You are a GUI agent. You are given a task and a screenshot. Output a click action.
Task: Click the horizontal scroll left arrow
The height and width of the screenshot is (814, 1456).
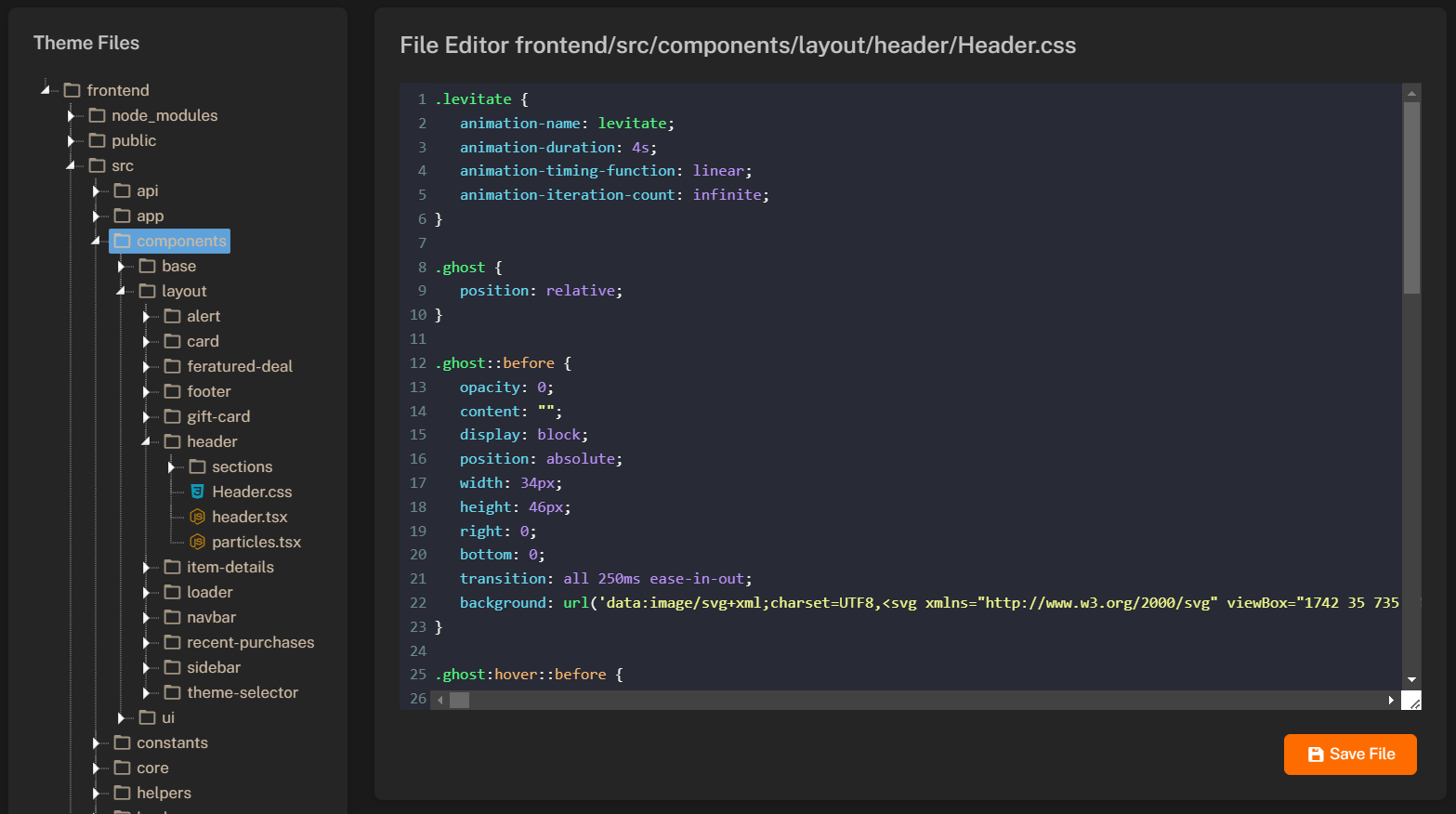click(x=440, y=700)
